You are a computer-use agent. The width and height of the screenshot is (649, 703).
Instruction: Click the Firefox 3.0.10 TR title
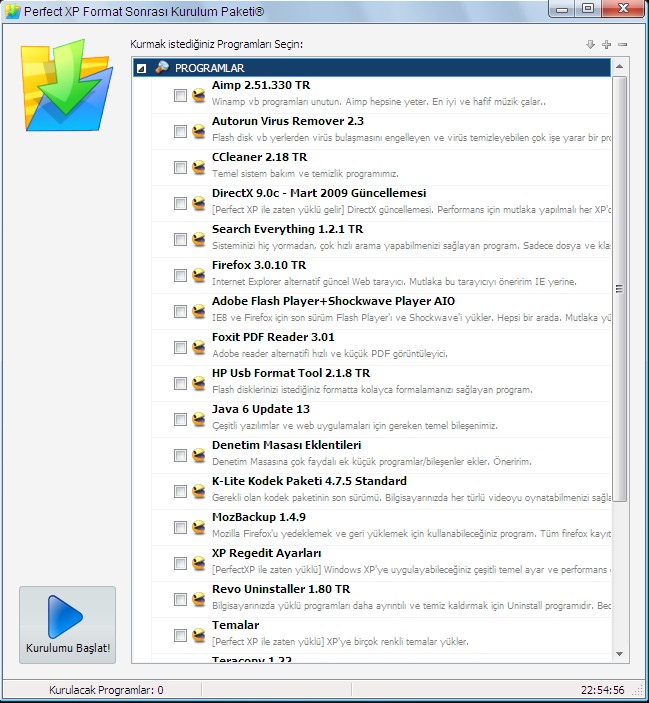point(259,265)
